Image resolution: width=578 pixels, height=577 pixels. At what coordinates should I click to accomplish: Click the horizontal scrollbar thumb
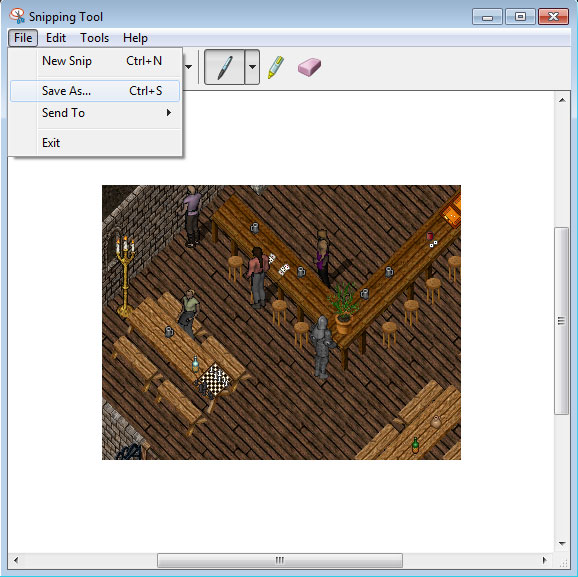pyautogui.click(x=280, y=560)
